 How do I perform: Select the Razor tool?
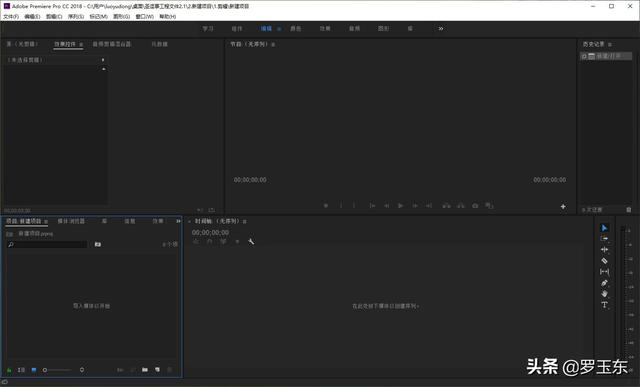(604, 260)
